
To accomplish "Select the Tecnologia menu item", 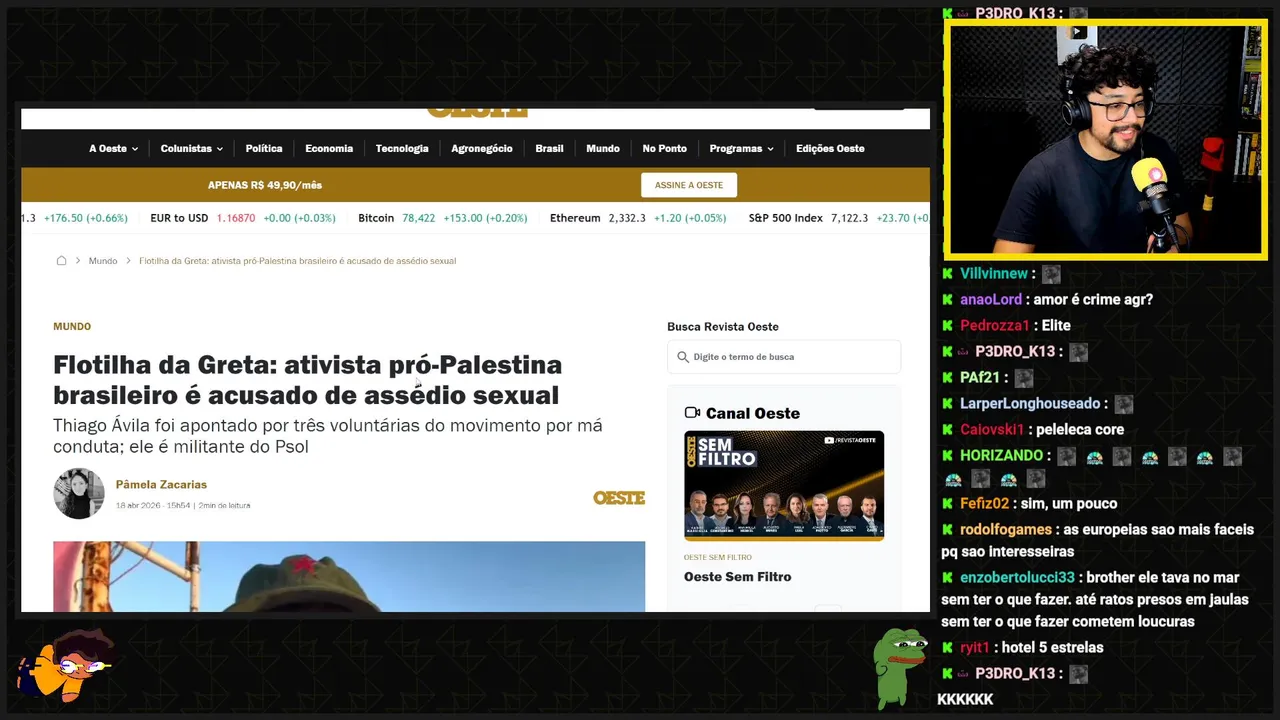I will pyautogui.click(x=402, y=148).
